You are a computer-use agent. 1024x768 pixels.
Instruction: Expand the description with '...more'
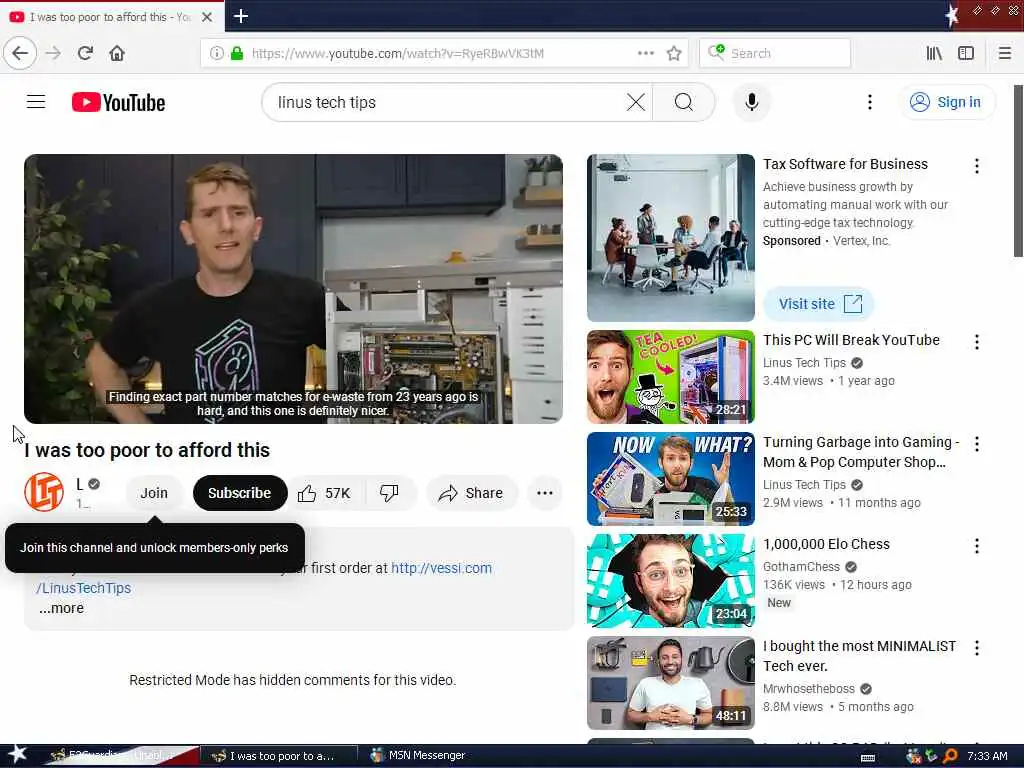coord(61,608)
